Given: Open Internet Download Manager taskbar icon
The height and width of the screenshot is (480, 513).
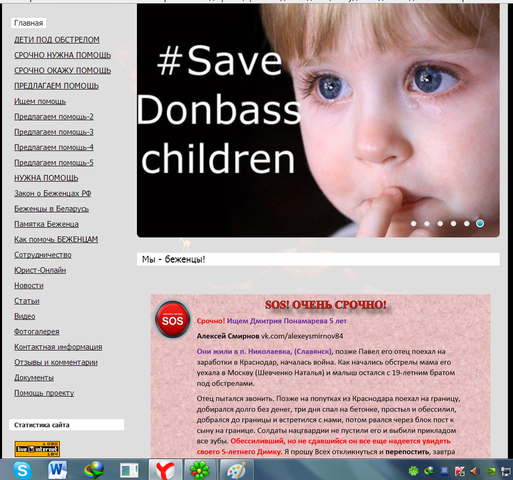Looking at the screenshot, I should click(94, 470).
